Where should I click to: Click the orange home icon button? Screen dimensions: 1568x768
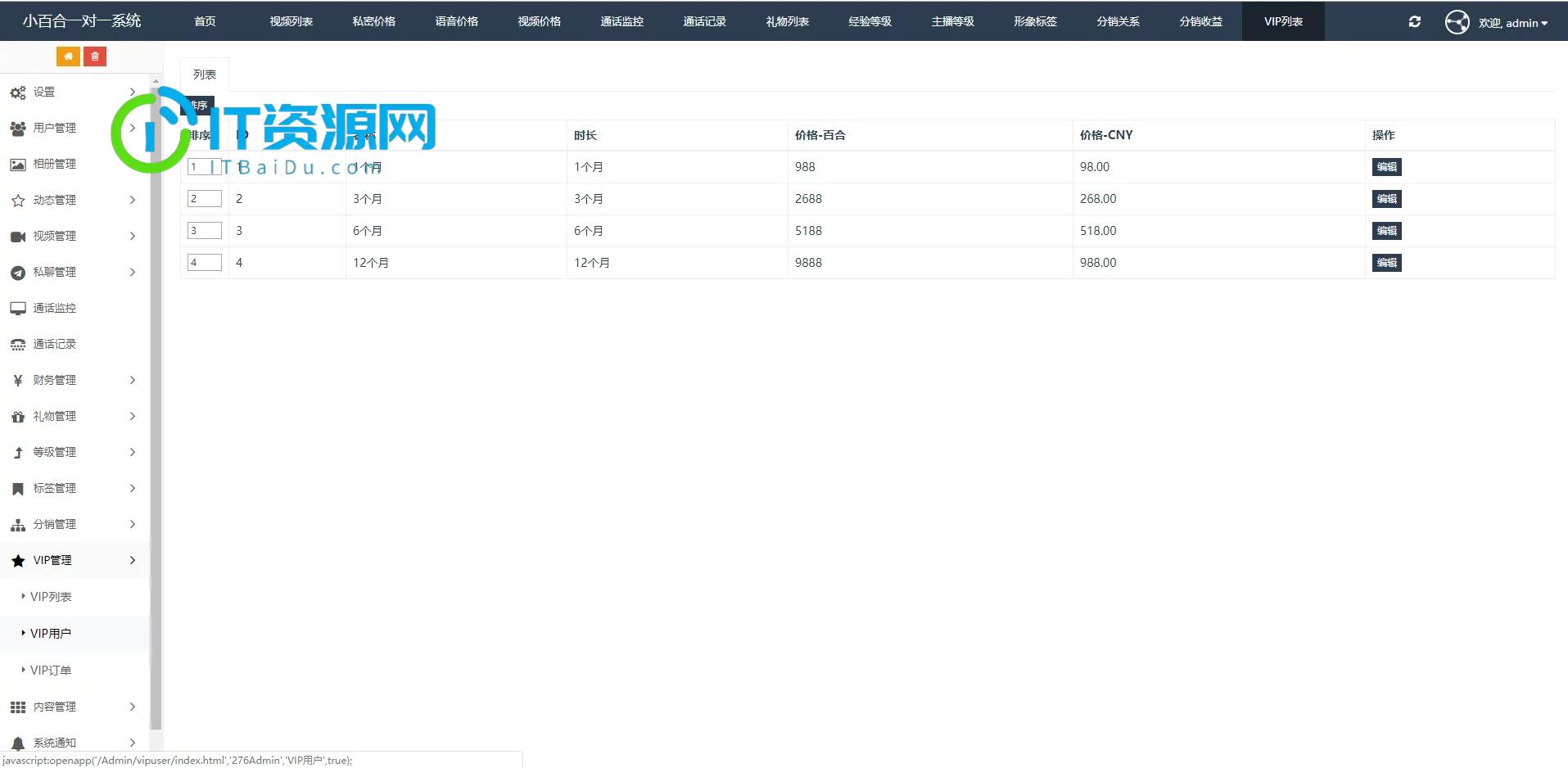pyautogui.click(x=68, y=56)
